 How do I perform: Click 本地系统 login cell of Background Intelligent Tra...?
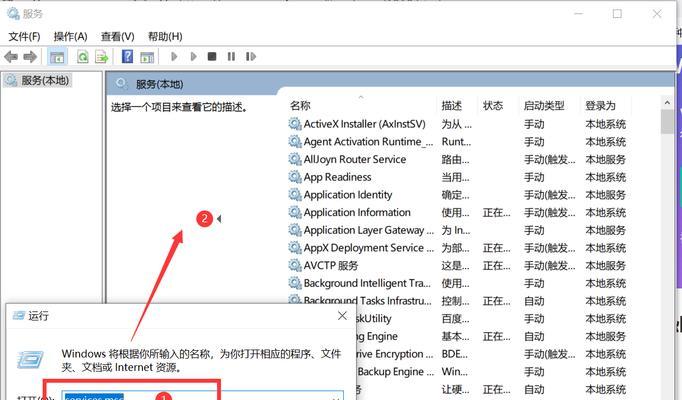(x=605, y=283)
